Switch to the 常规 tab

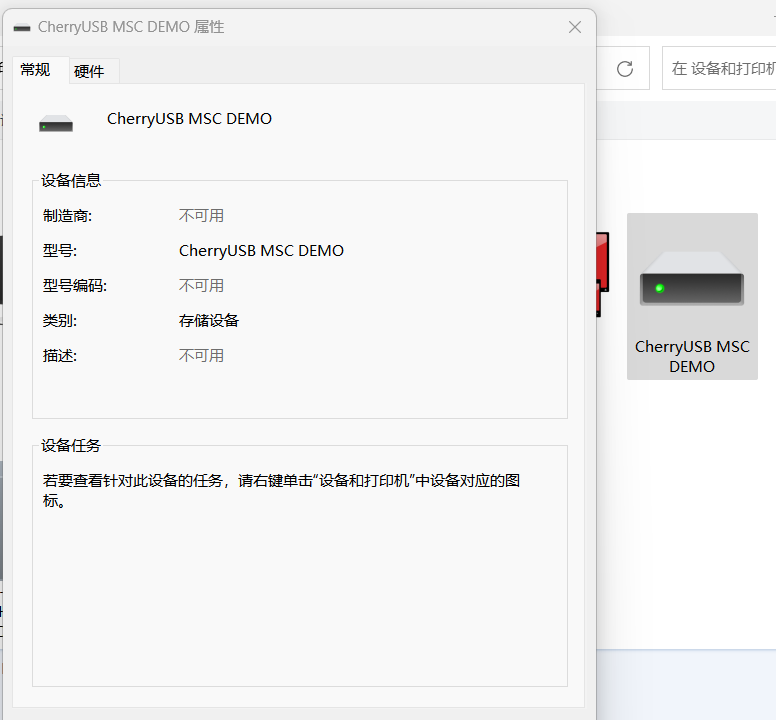[x=35, y=70]
